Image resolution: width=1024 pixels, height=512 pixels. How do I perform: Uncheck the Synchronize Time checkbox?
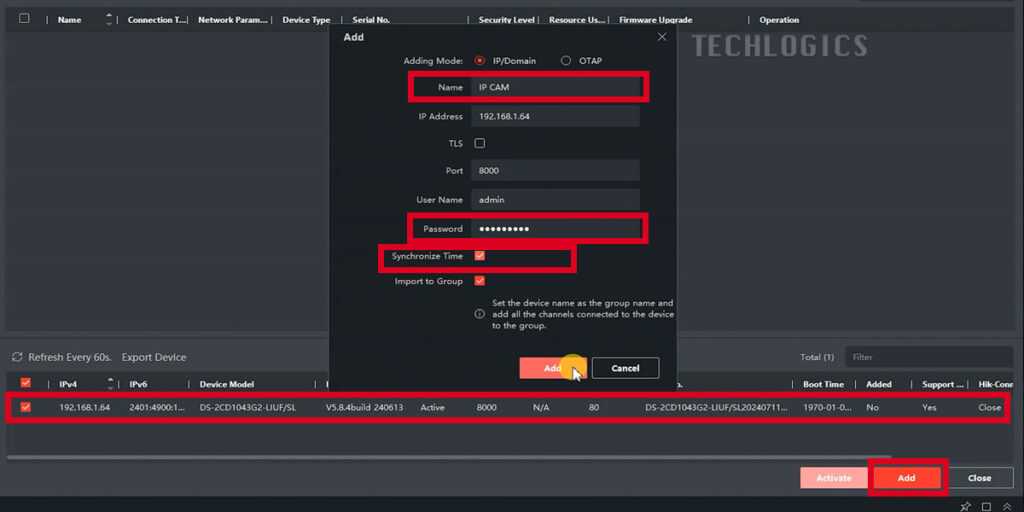tap(480, 256)
